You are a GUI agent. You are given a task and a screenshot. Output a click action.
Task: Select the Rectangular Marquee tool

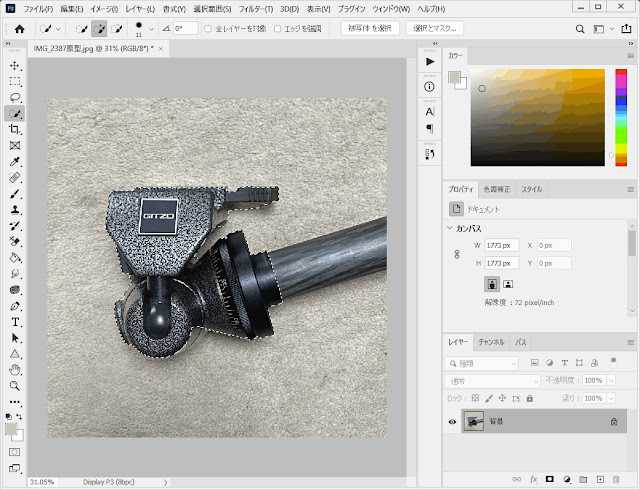click(x=15, y=82)
